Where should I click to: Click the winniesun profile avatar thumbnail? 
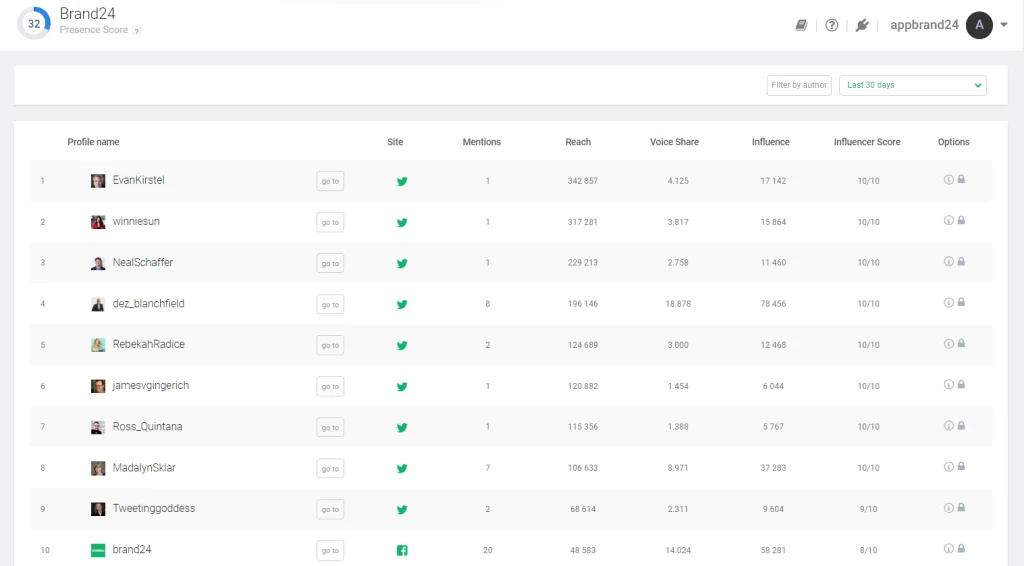[98, 222]
